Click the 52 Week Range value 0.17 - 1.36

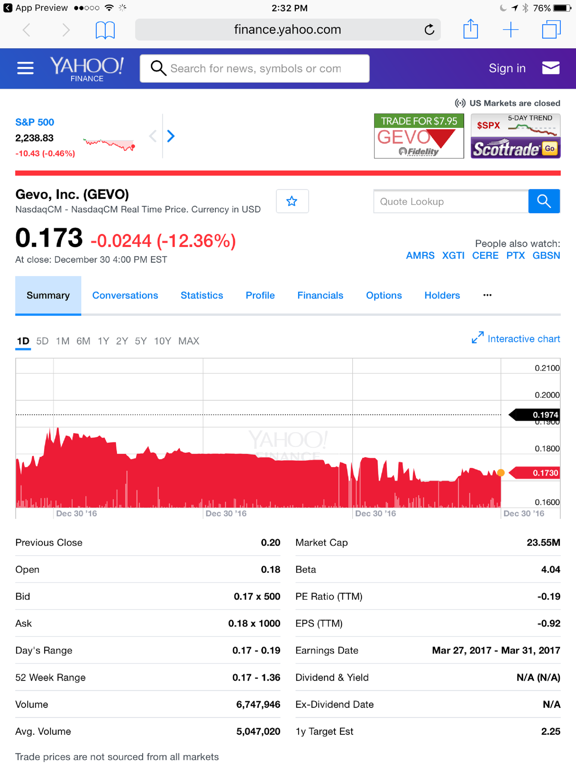256,677
